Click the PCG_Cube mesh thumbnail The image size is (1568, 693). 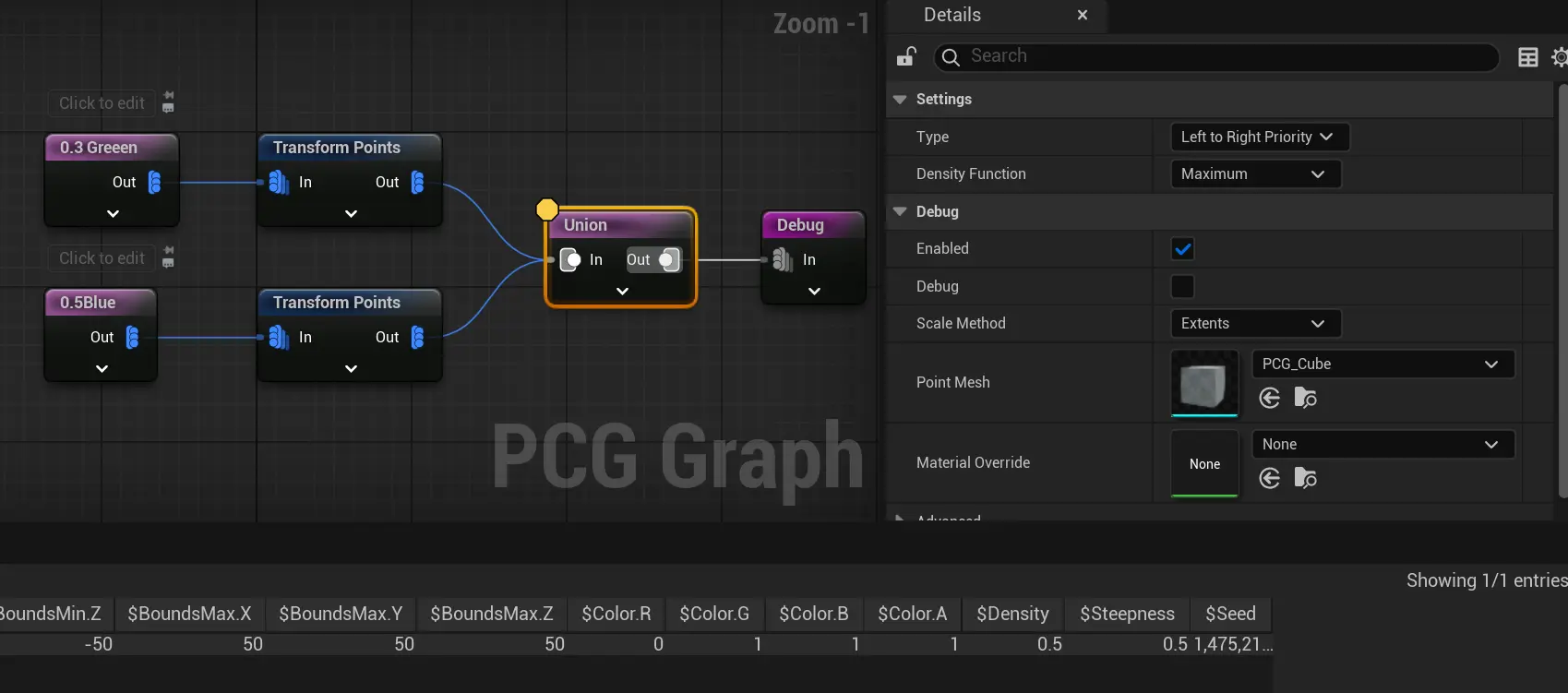[1204, 383]
